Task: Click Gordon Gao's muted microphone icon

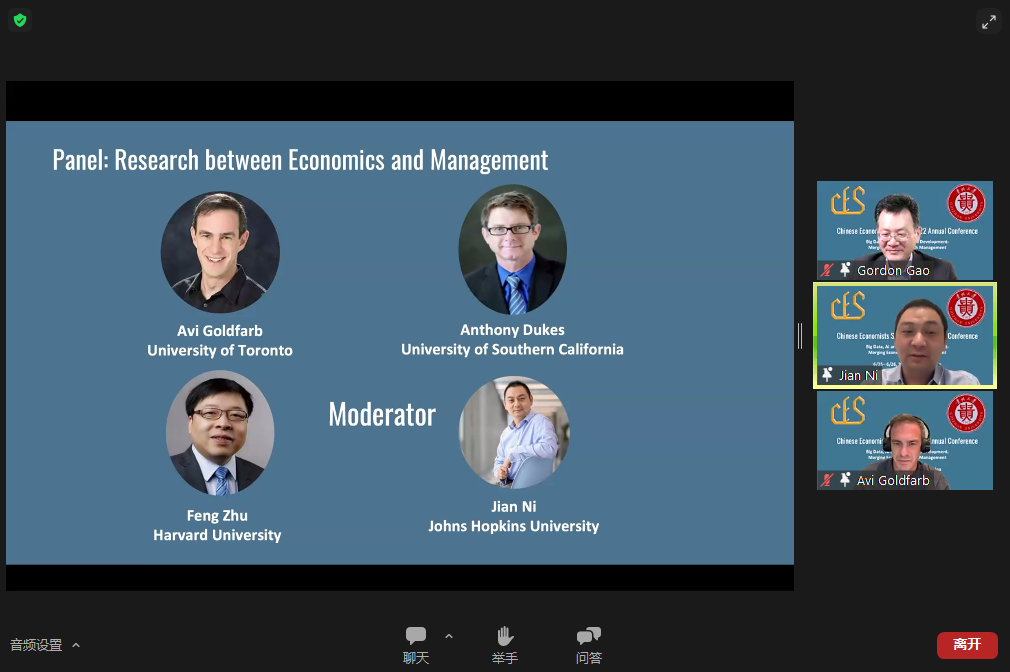Action: pos(827,270)
